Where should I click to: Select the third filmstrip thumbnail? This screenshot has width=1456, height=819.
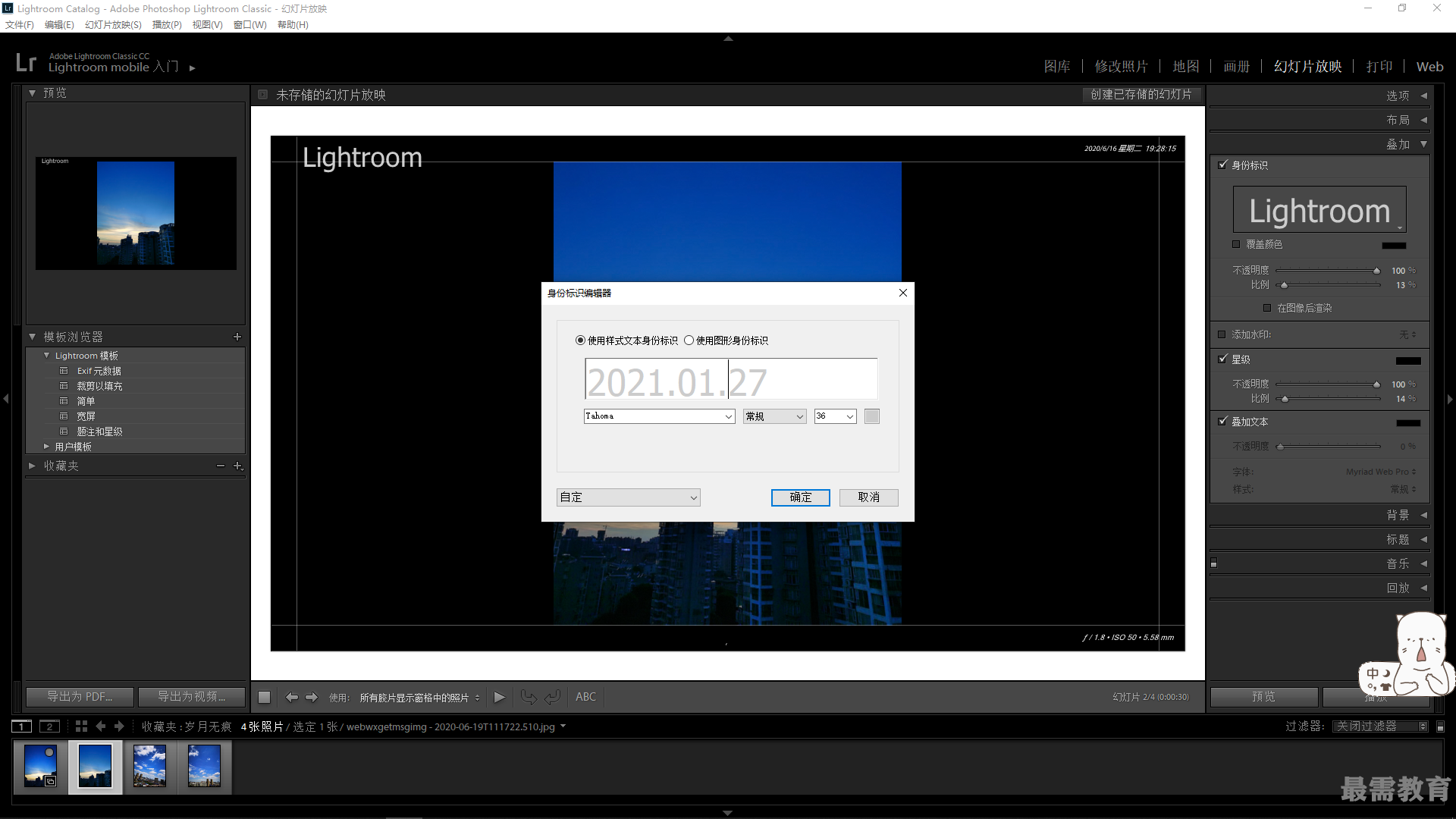tap(149, 766)
